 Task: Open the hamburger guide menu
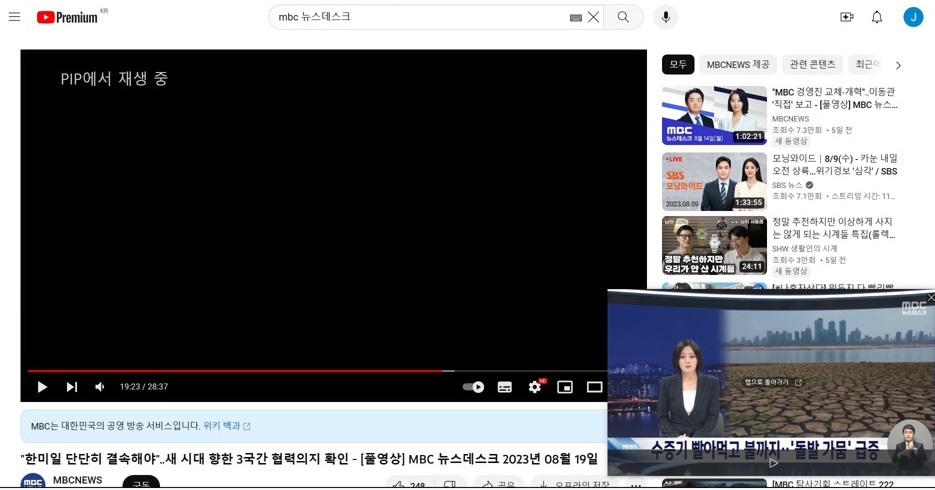coord(14,17)
